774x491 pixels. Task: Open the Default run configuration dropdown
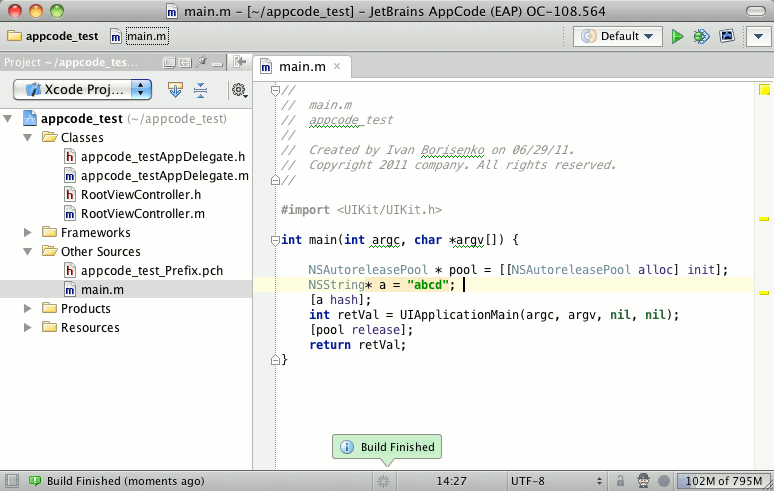coord(618,37)
